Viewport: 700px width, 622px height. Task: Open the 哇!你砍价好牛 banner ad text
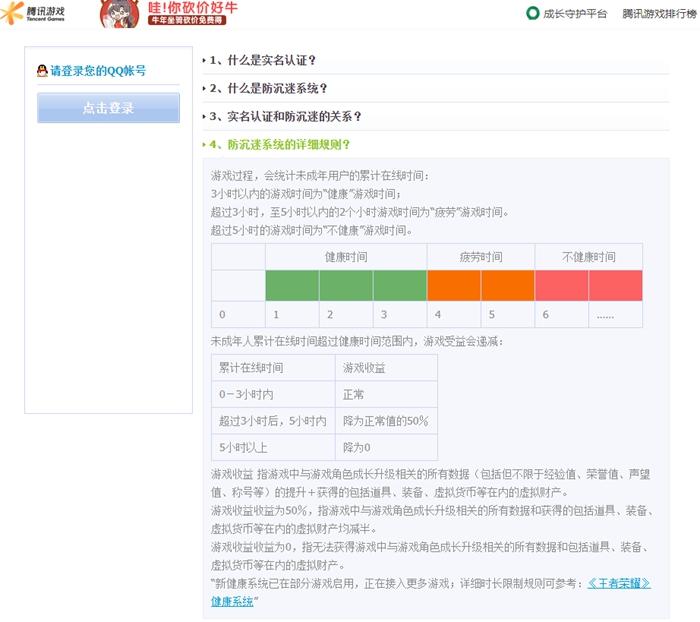coord(194,10)
